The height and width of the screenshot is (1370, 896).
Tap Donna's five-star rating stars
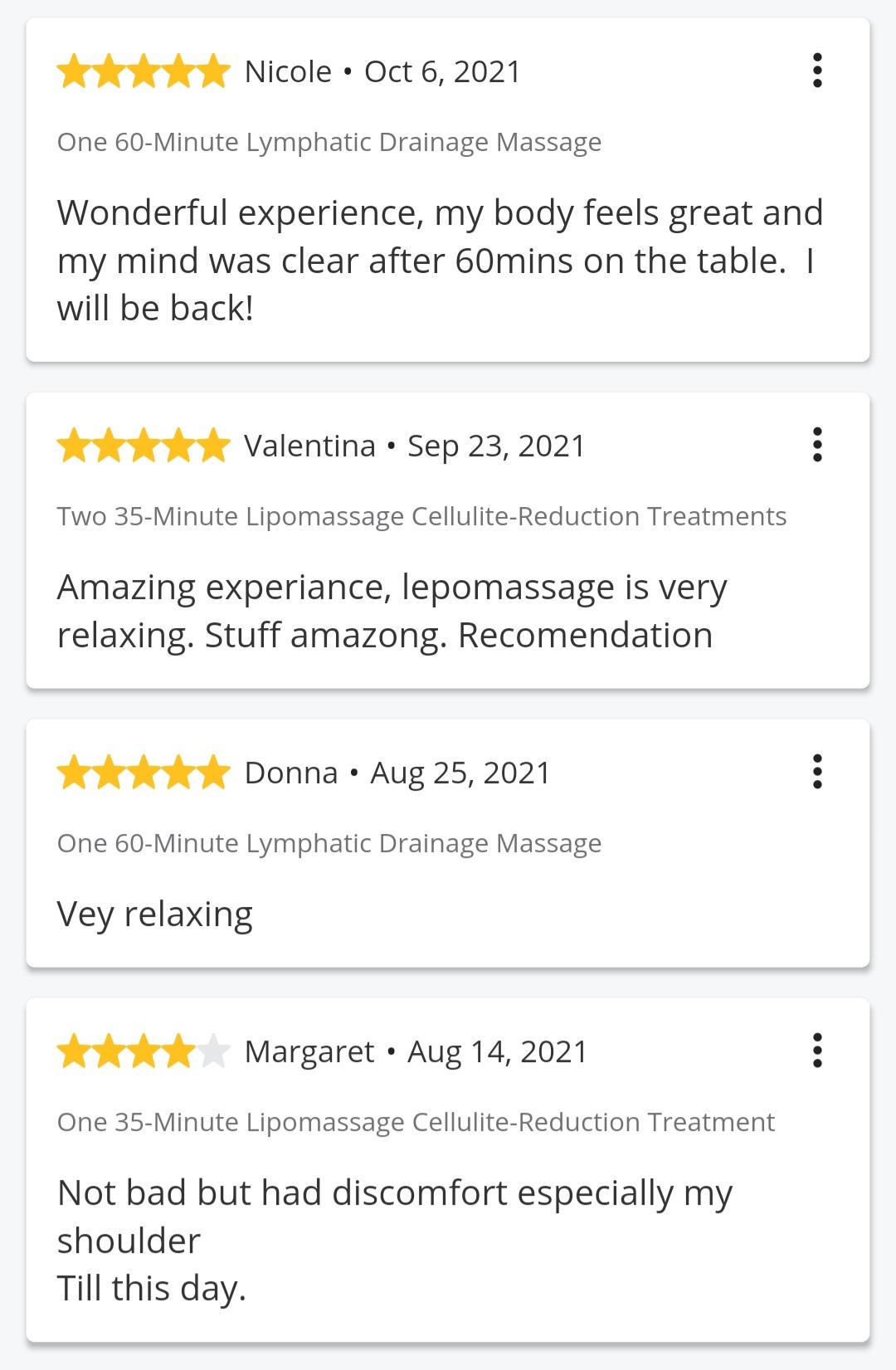[x=144, y=773]
